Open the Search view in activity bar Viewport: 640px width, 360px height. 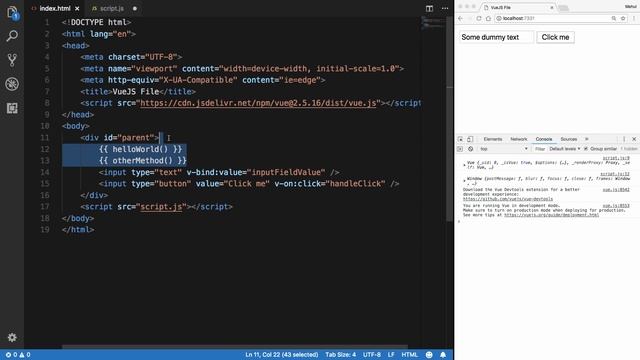12,36
